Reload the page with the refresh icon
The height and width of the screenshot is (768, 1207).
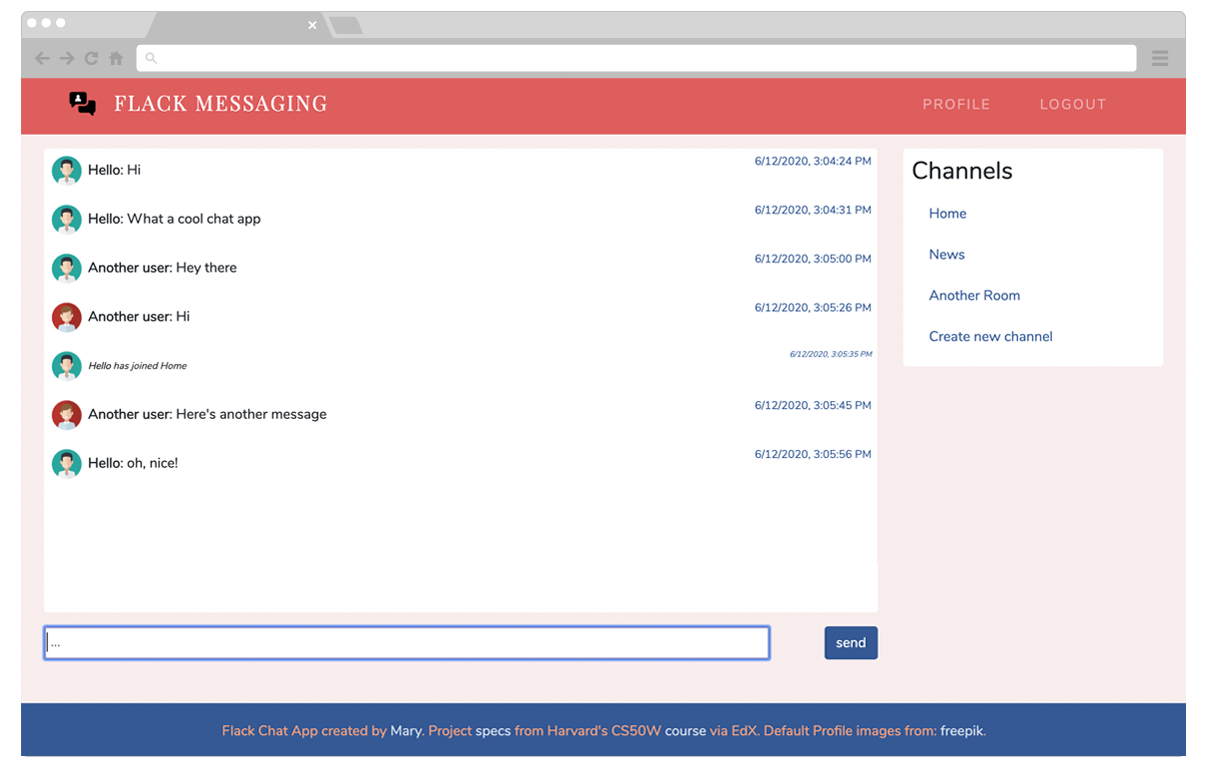pos(91,59)
